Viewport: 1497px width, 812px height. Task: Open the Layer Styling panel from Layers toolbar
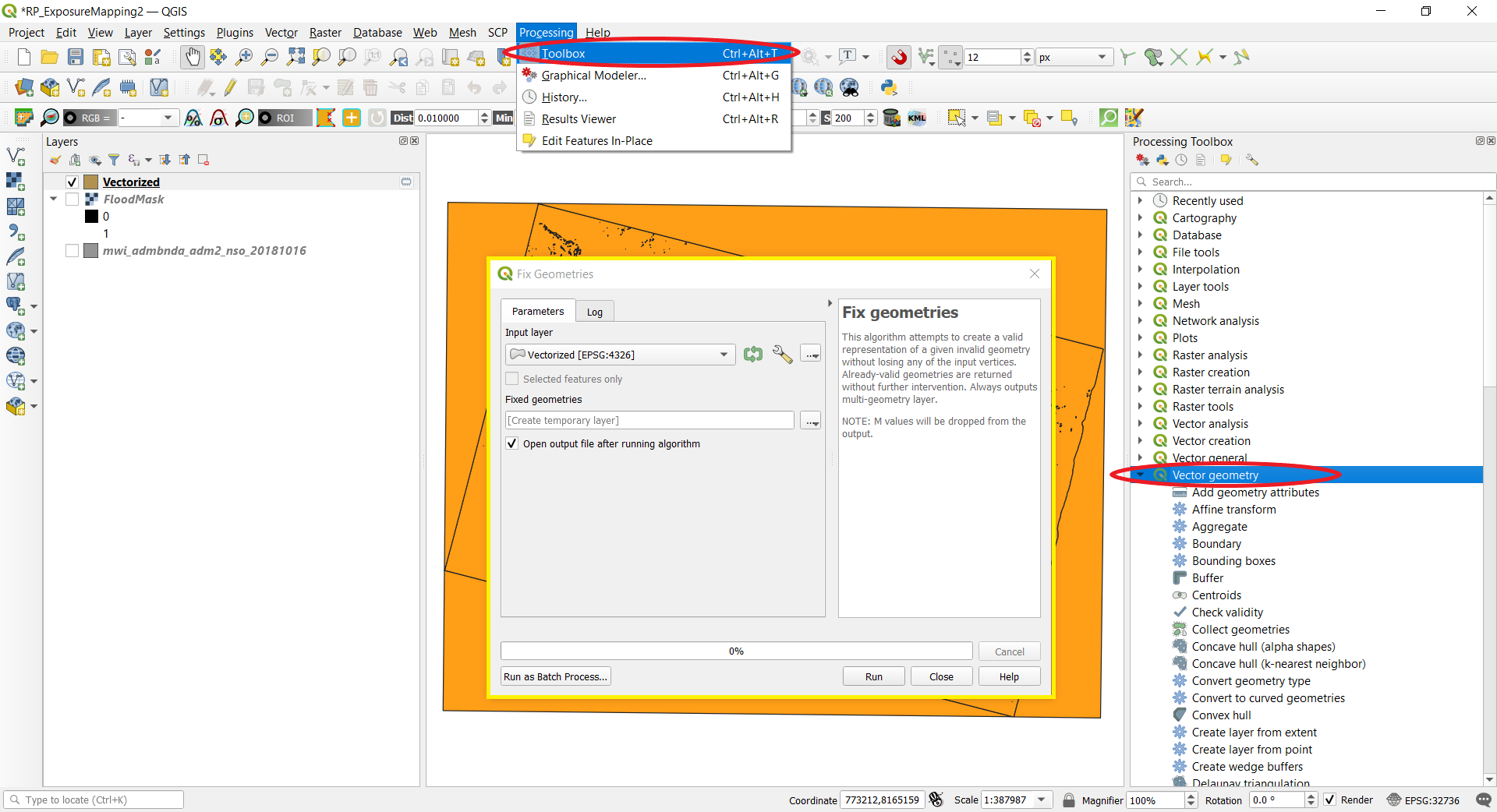tap(55, 160)
